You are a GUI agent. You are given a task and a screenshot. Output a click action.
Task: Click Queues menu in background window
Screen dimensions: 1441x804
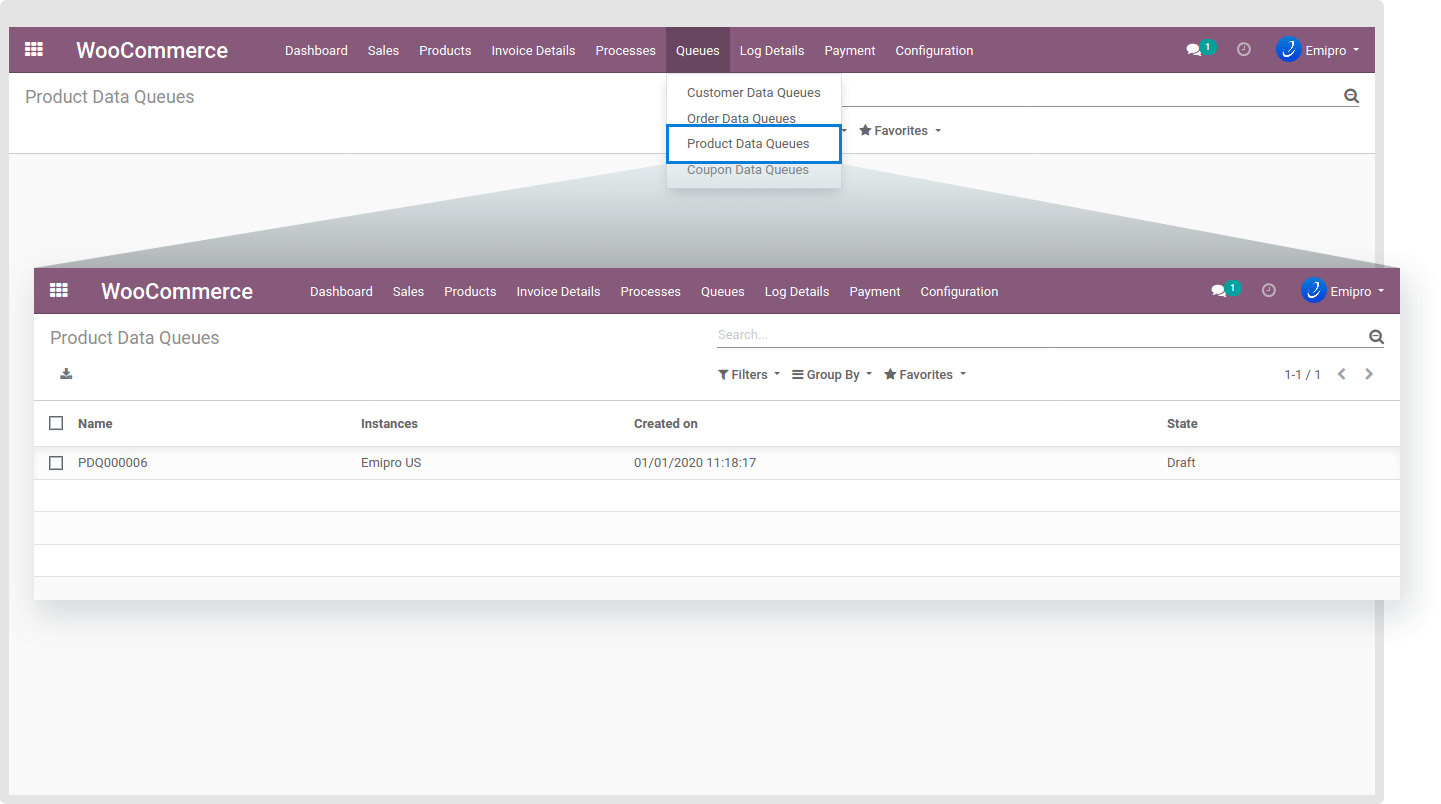tap(698, 50)
